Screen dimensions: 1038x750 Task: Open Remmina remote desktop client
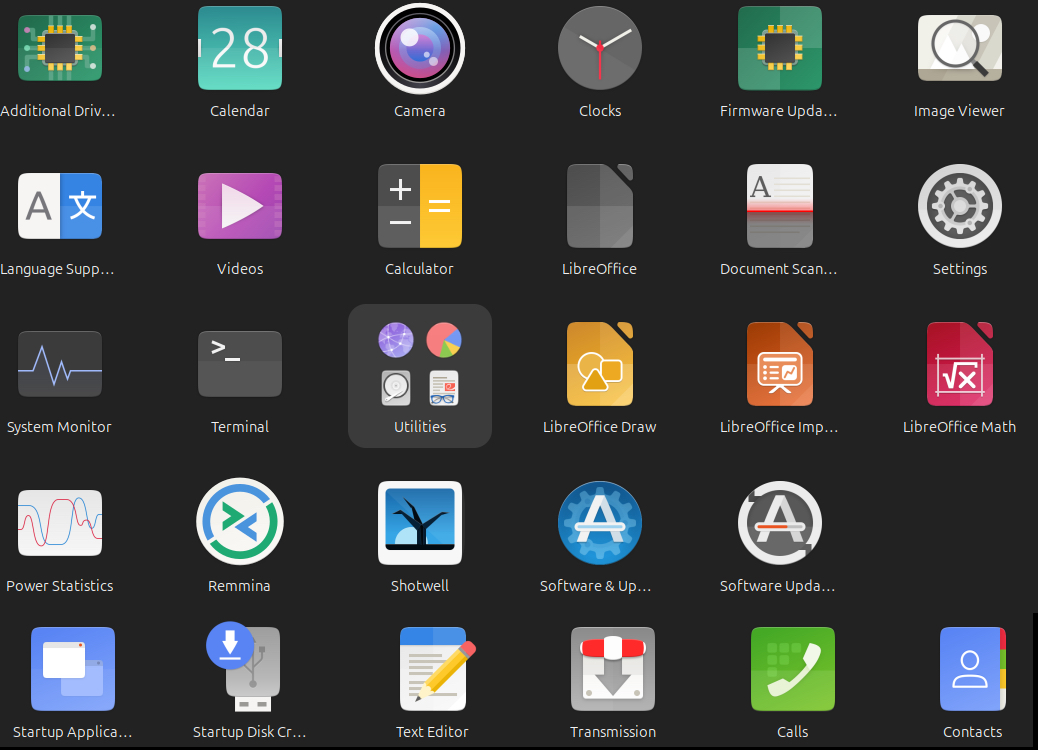click(240, 523)
